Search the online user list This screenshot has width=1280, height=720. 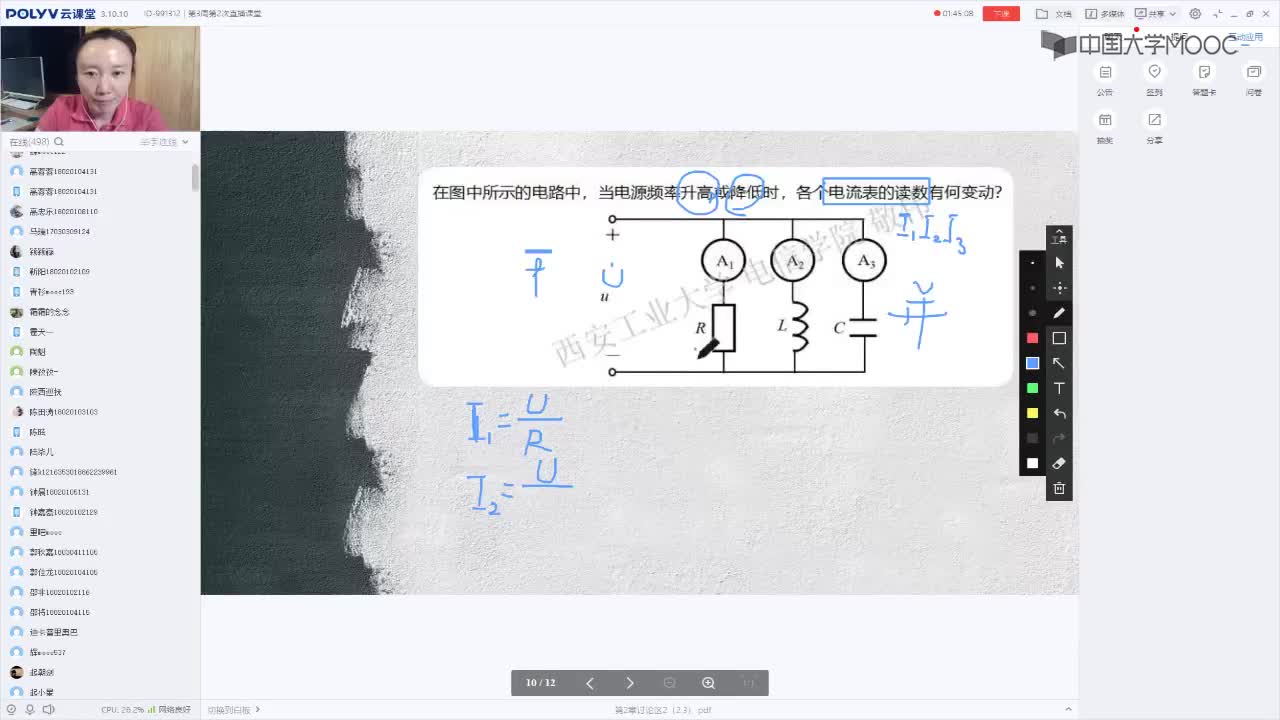[x=59, y=142]
